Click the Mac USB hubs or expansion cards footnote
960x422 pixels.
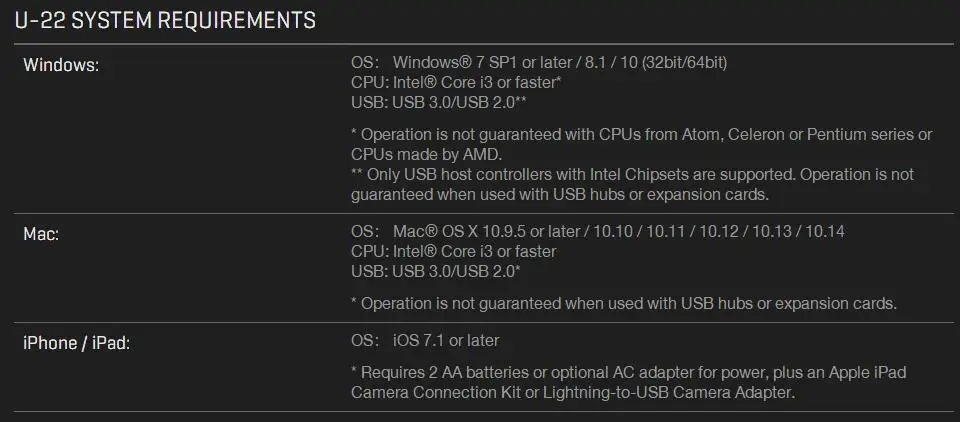[x=624, y=303]
